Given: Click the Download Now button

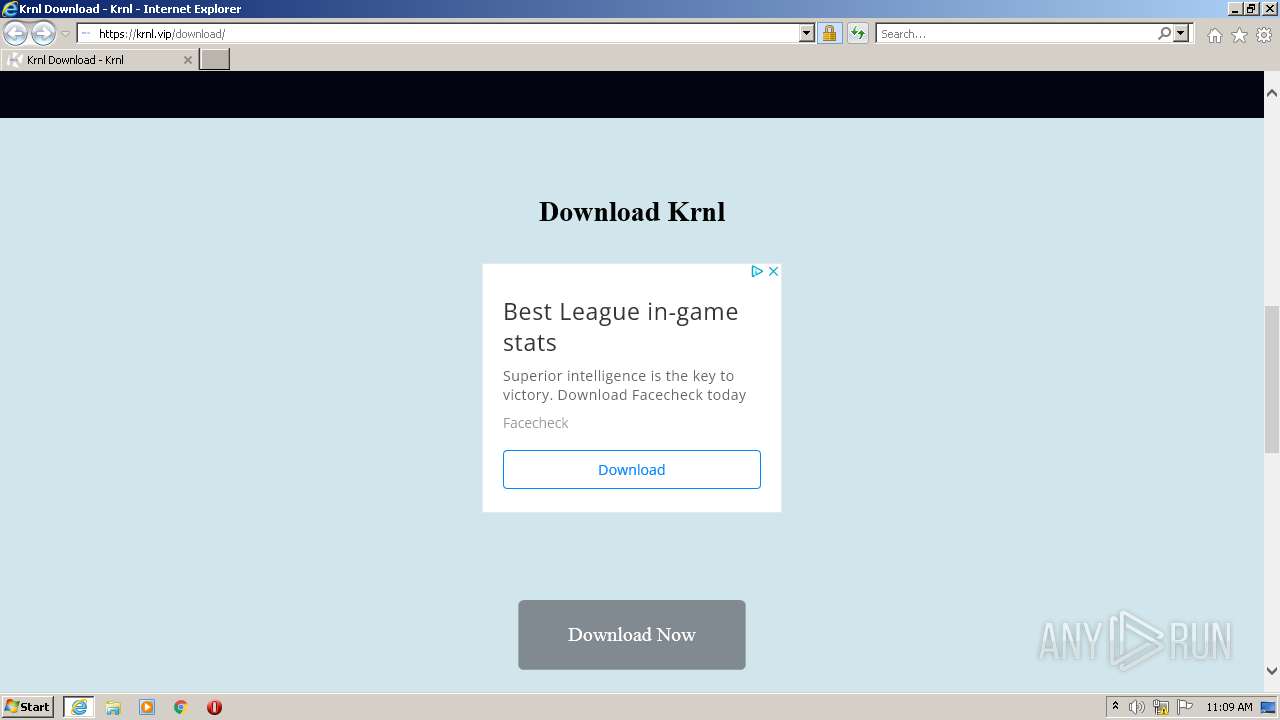Looking at the screenshot, I should (632, 635).
